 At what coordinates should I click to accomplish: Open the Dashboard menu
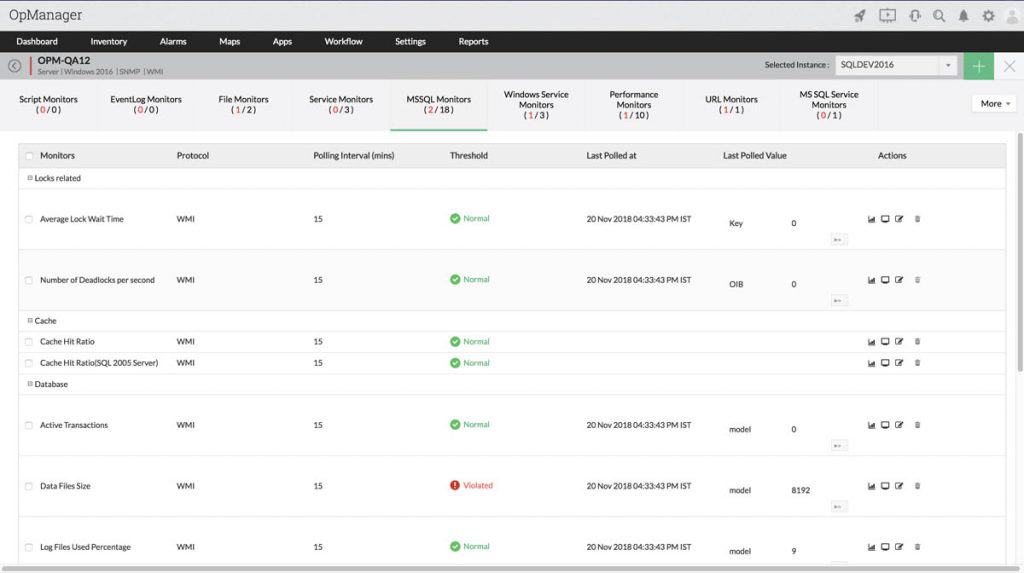coord(37,41)
